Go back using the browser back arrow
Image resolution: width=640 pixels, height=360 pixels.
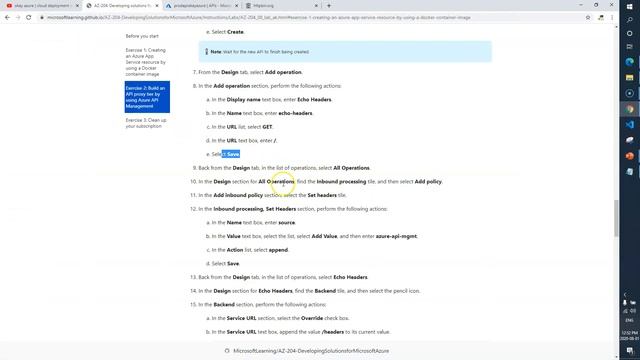7,18
